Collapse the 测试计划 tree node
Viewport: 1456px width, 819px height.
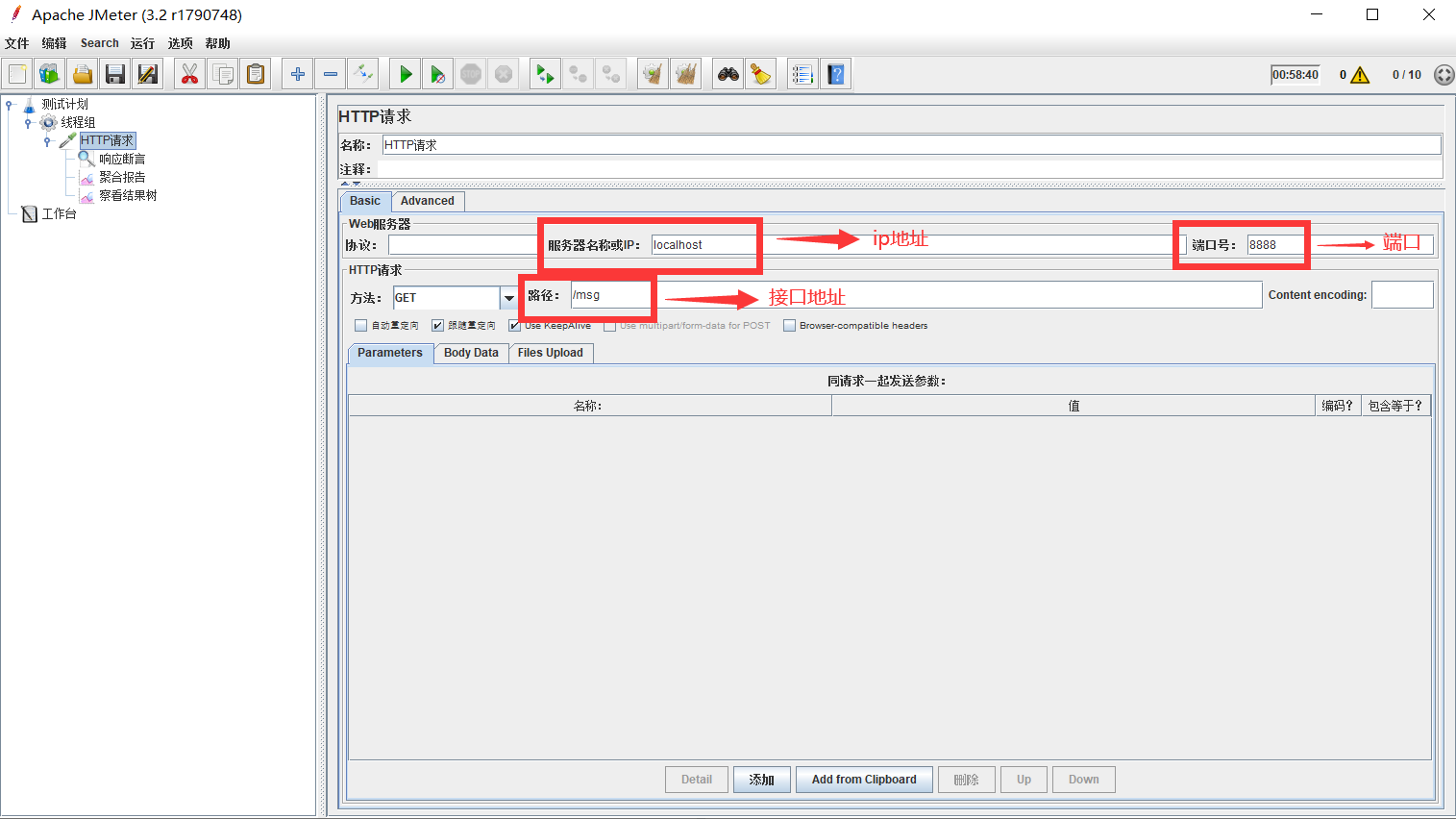tap(9, 105)
